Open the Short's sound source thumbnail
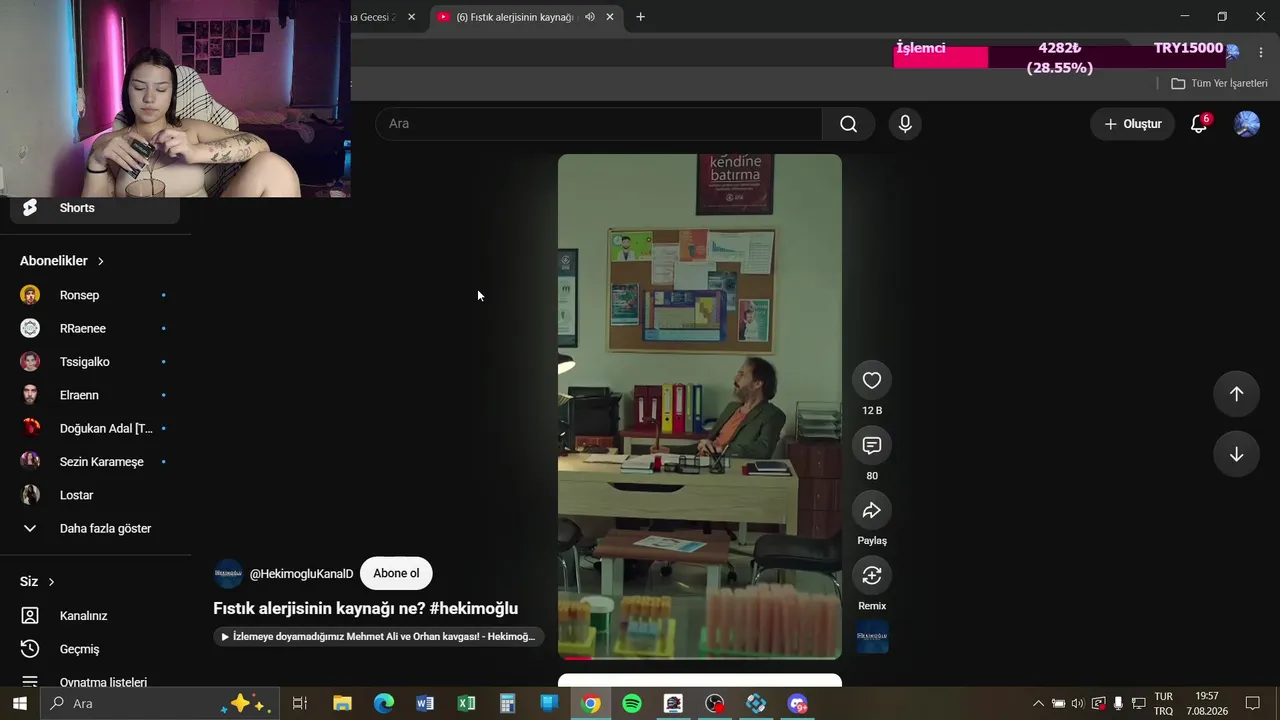 pyautogui.click(x=872, y=637)
